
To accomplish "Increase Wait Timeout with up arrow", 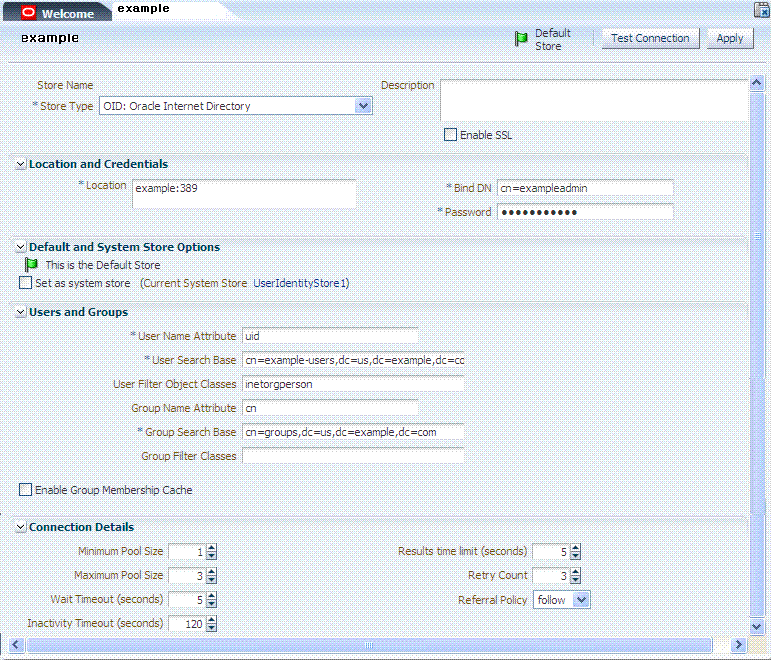I will pyautogui.click(x=211, y=596).
